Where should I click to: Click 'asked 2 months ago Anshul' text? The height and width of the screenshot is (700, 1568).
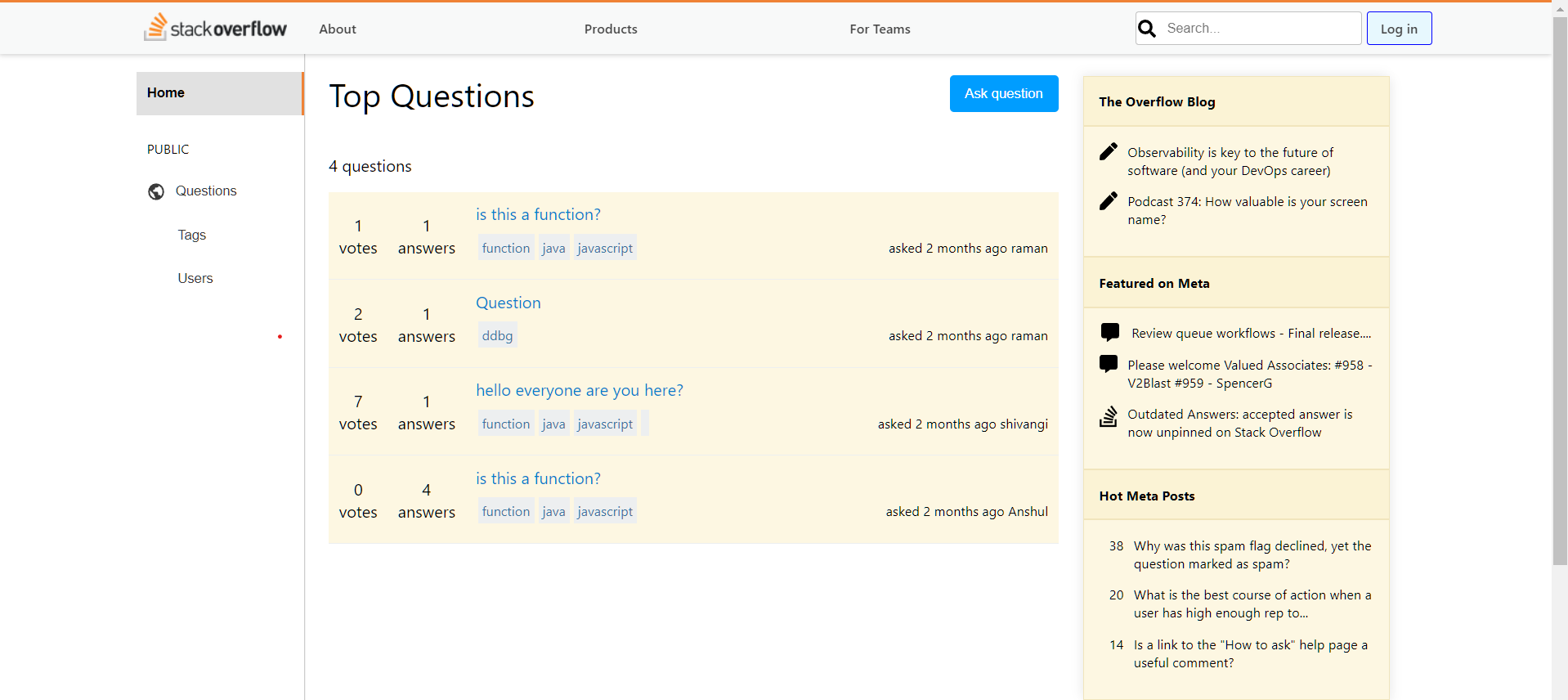pos(967,511)
